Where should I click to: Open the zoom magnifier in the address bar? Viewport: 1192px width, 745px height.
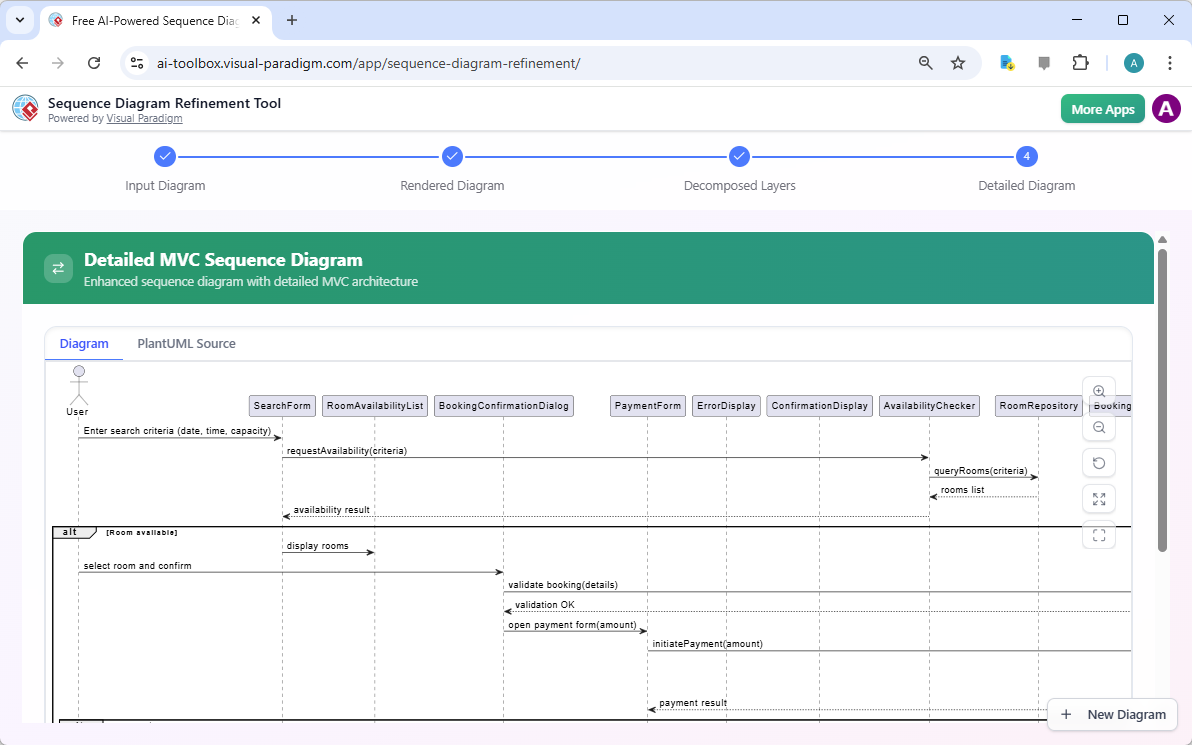pos(925,62)
